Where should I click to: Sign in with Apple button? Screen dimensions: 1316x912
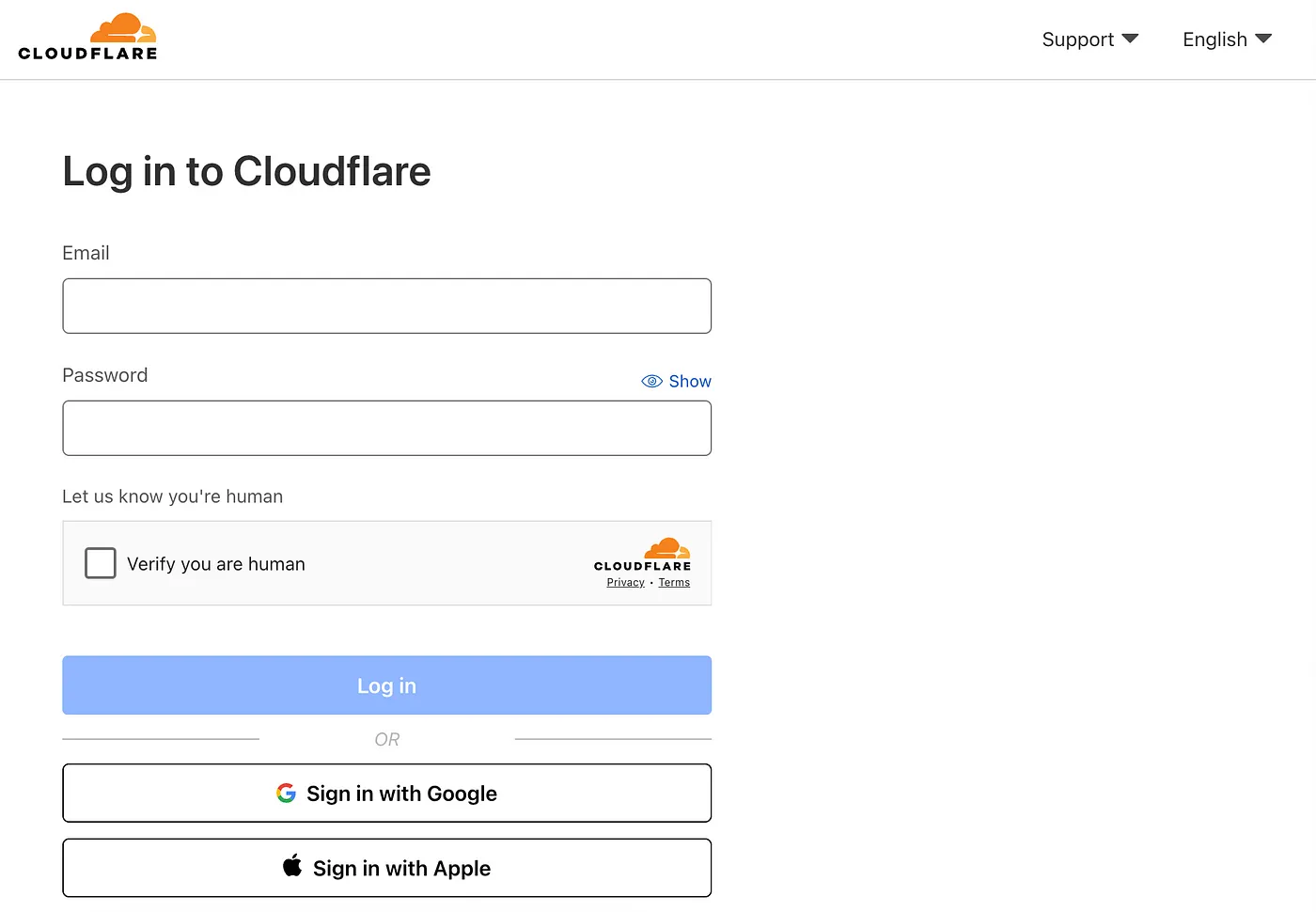(386, 868)
